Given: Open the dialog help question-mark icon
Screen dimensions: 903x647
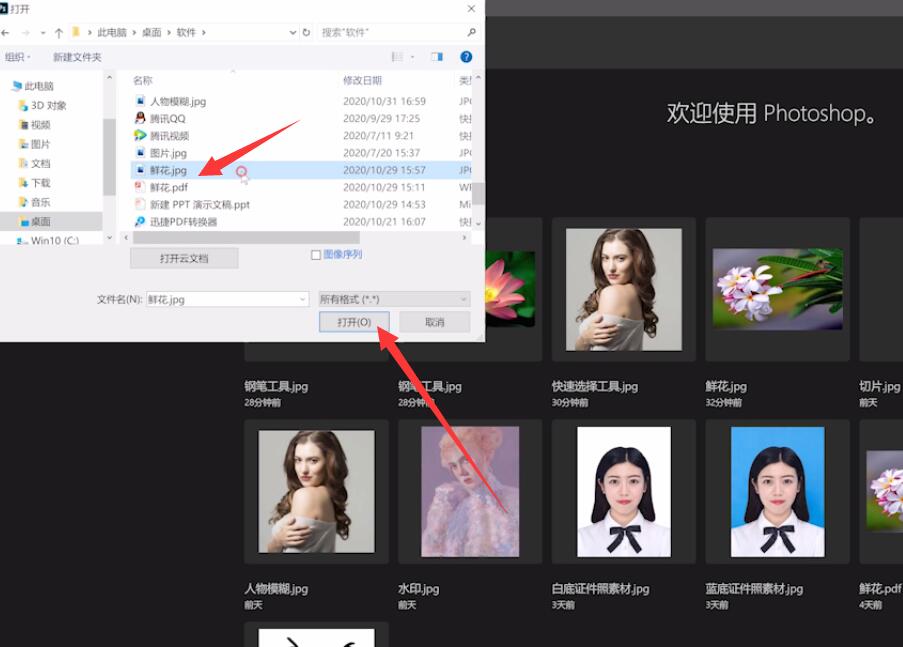Looking at the screenshot, I should coord(466,56).
